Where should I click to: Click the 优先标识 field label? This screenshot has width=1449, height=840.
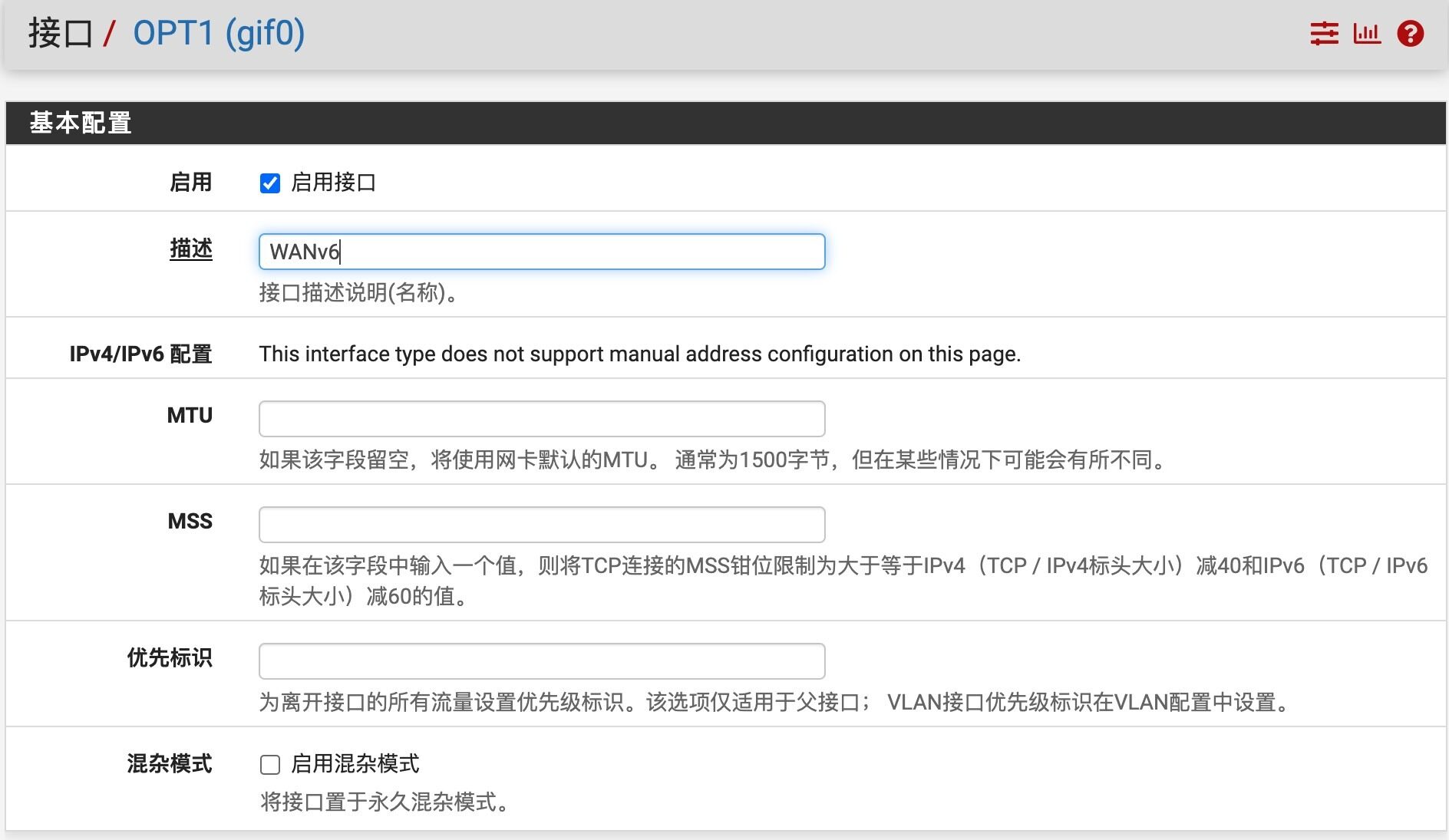point(169,658)
